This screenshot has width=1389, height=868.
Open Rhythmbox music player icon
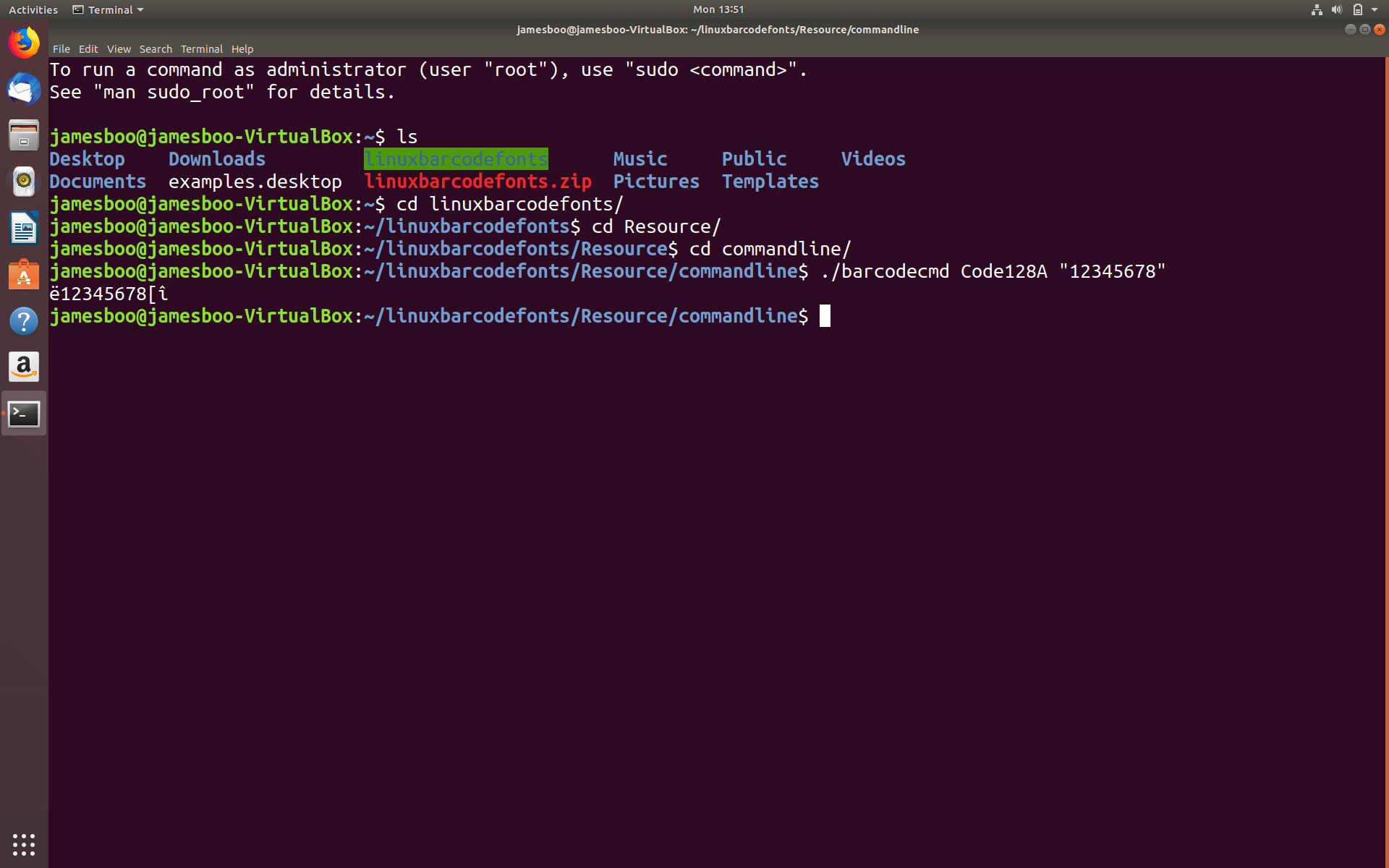pos(24,182)
